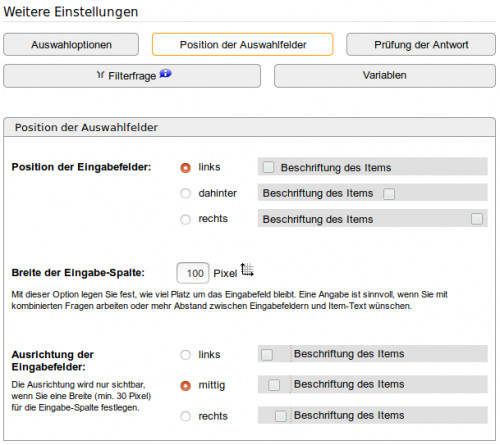The width and height of the screenshot is (500, 445).
Task: Click preview checkbox left of first Beschriftung
Action: point(268,167)
